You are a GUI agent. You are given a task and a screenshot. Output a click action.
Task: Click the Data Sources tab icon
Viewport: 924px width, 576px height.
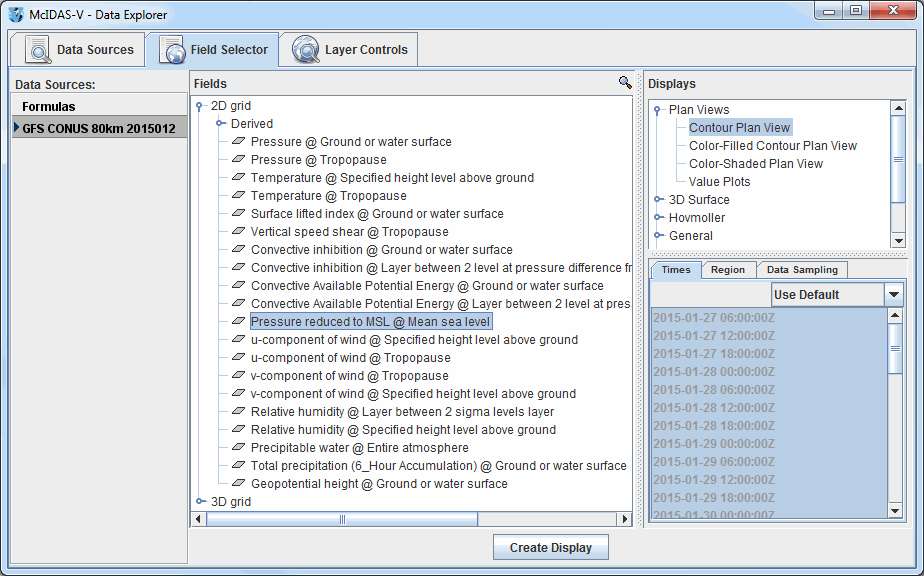38,49
